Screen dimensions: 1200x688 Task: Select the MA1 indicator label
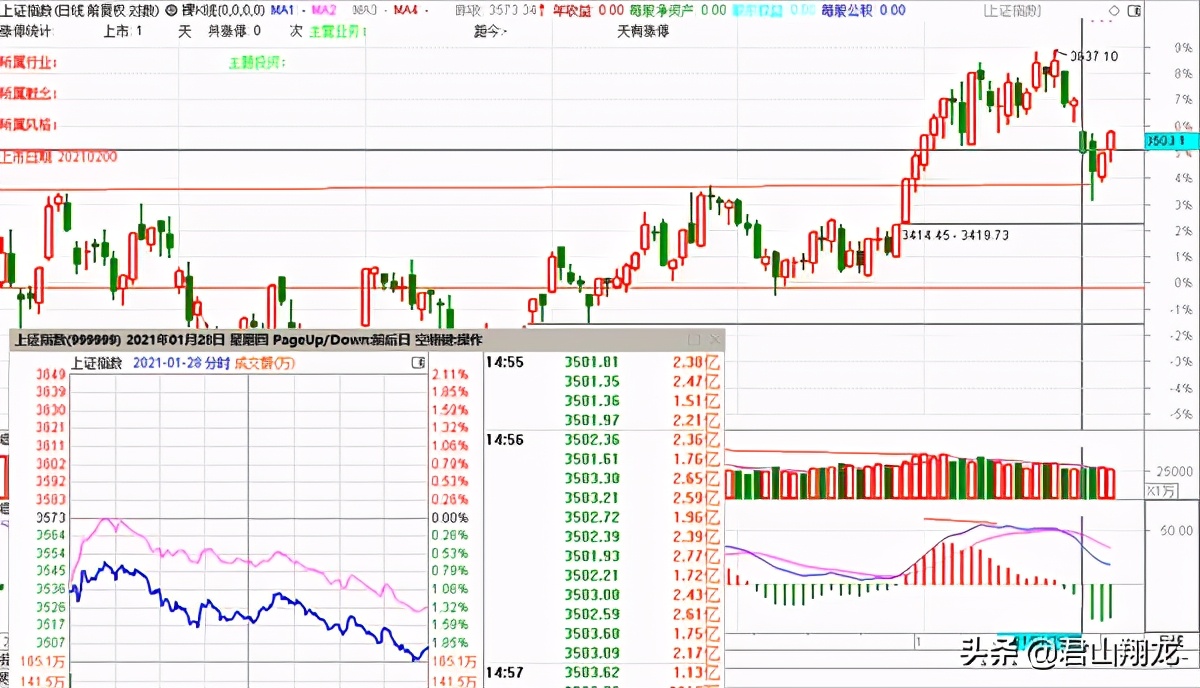284,10
